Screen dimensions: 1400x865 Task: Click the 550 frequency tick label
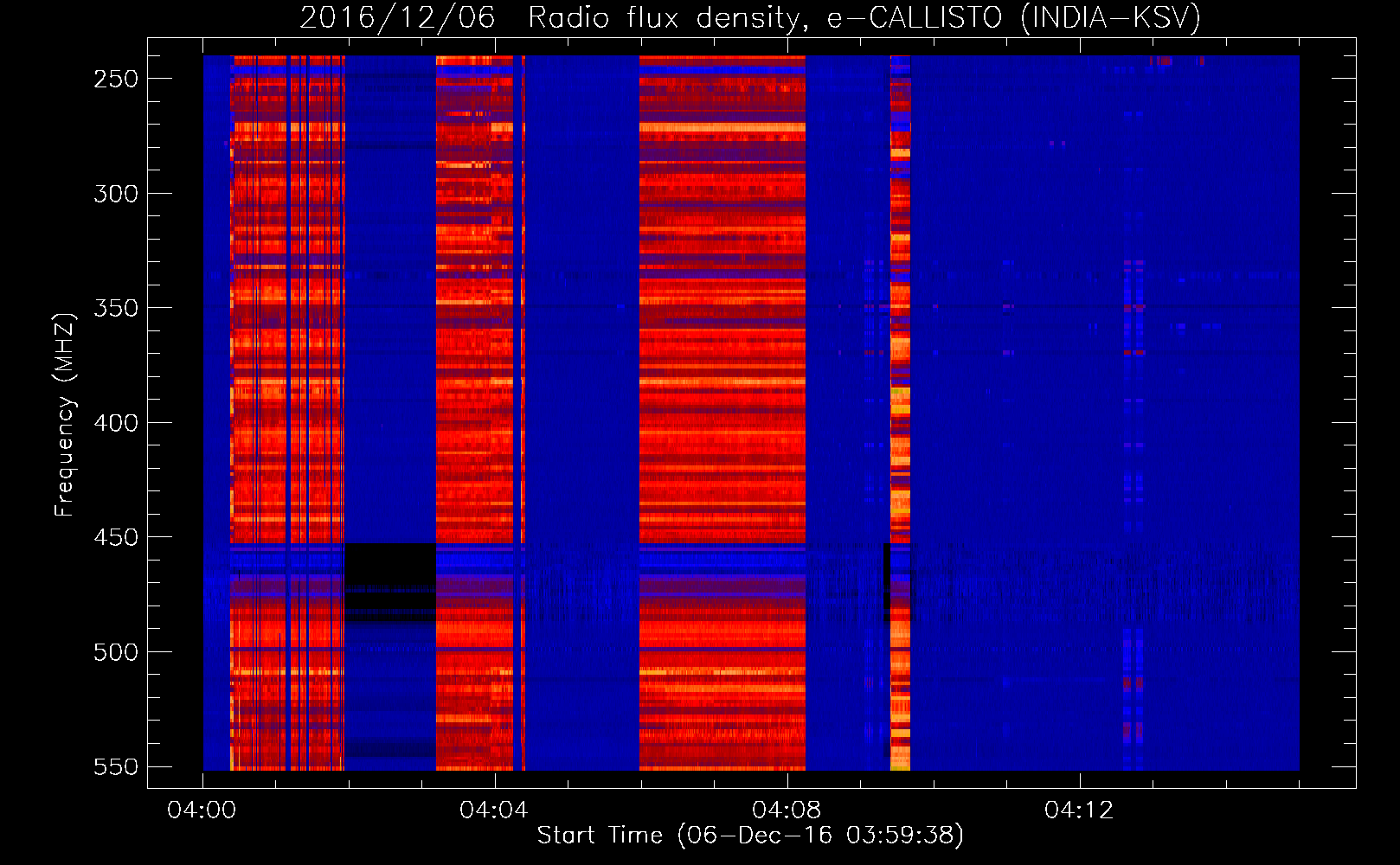116,766
